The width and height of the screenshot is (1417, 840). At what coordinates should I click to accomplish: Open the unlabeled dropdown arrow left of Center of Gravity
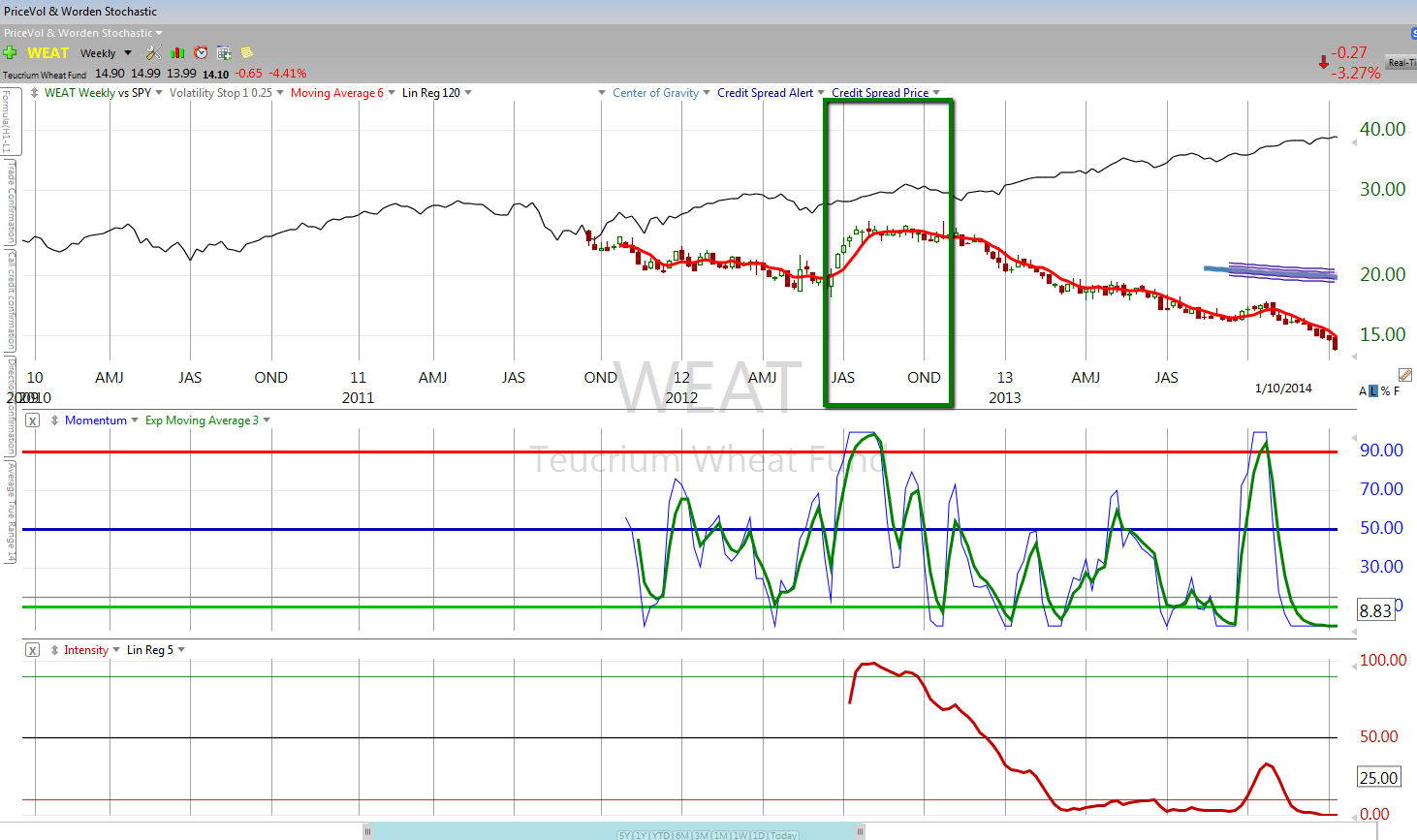603,93
